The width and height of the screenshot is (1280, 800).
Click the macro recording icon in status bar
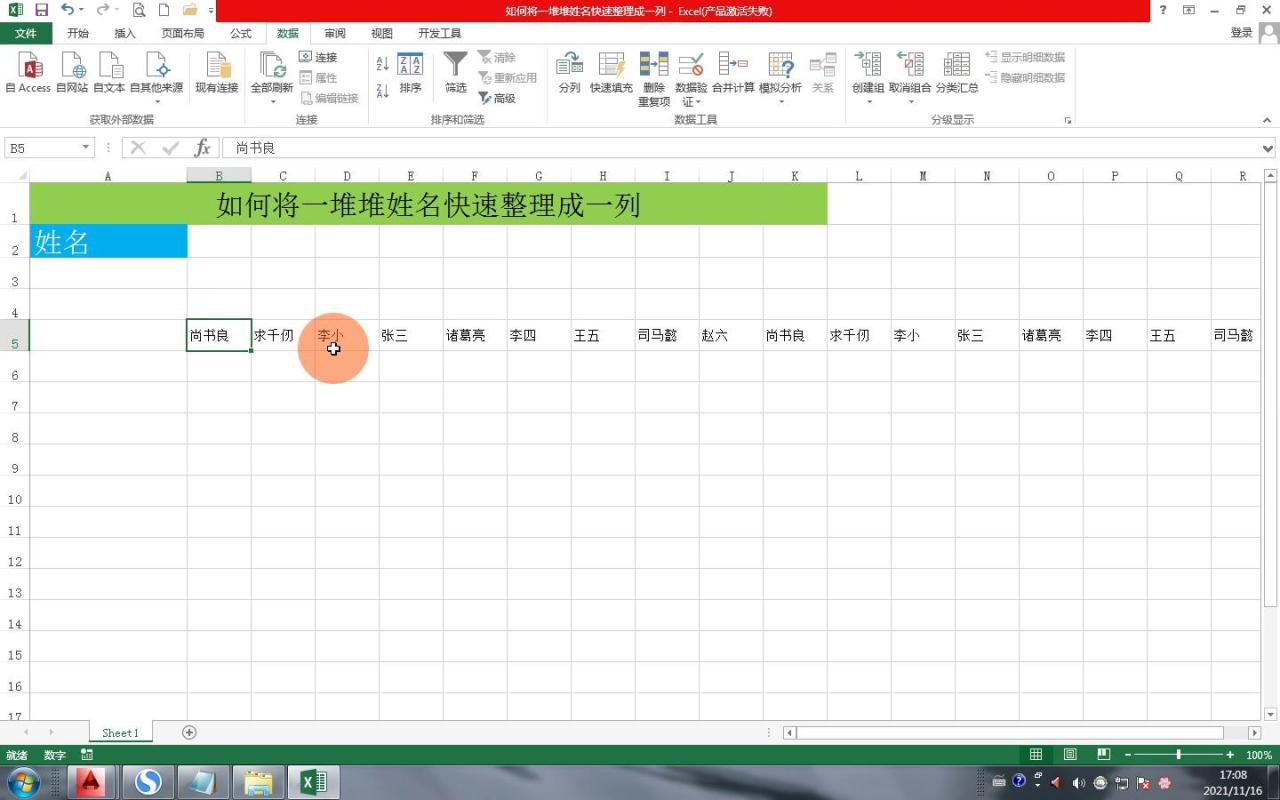point(87,755)
